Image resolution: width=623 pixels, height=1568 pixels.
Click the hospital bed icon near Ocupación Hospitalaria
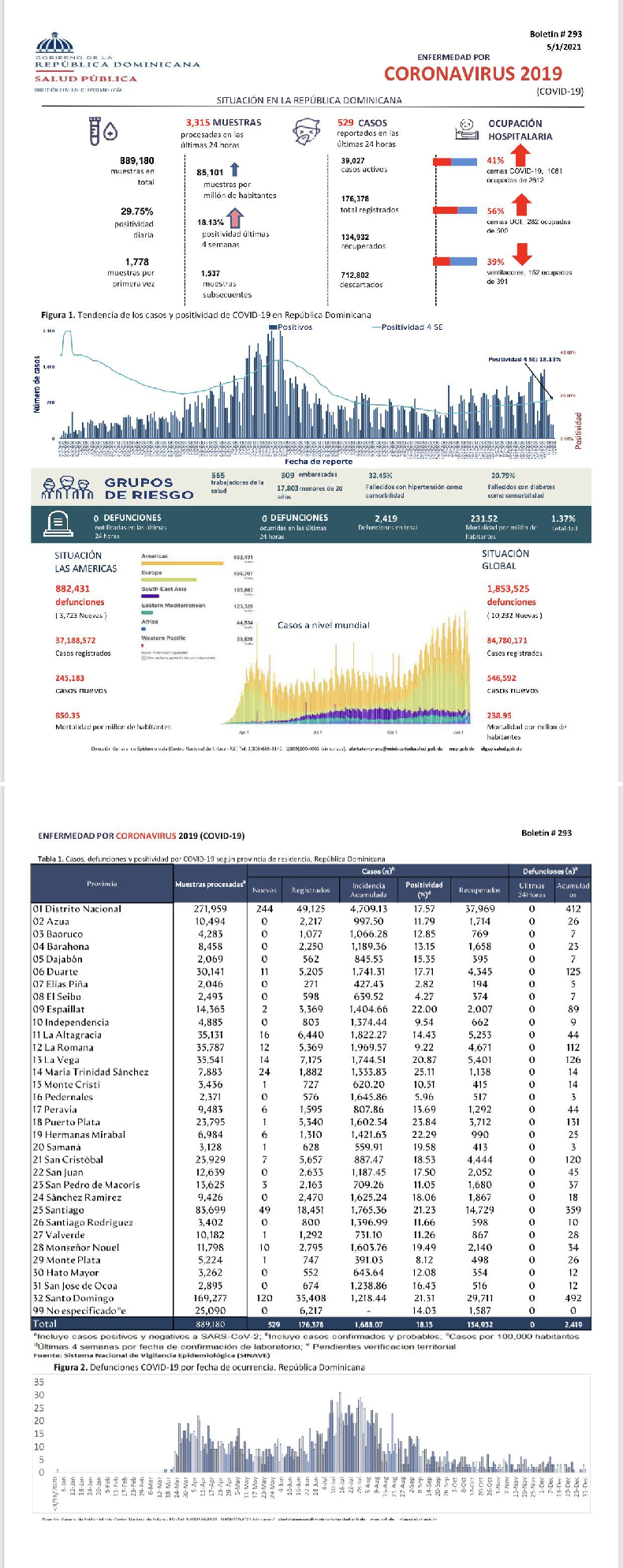pyautogui.click(x=468, y=129)
